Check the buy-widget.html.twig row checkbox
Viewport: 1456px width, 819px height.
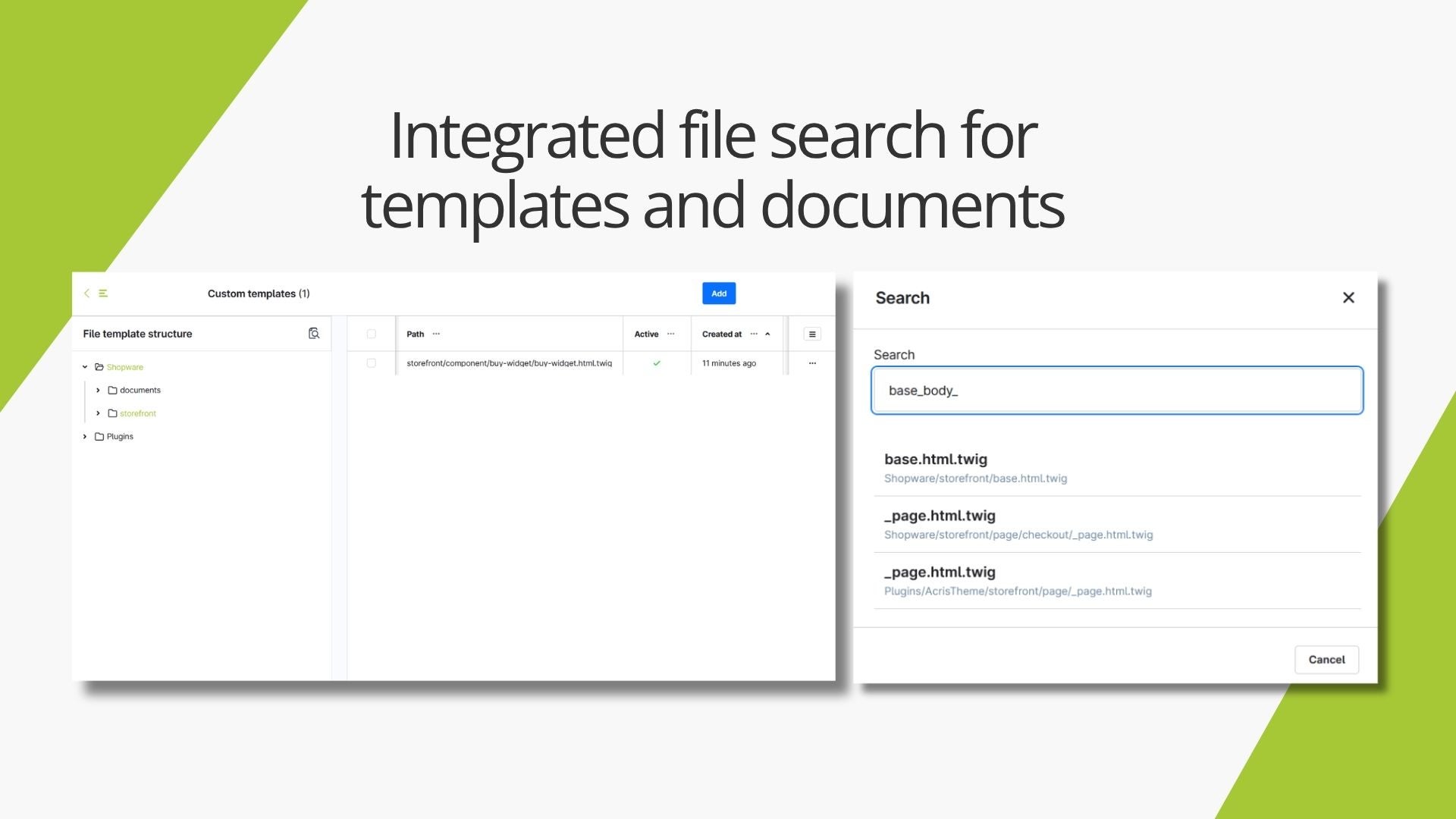tap(371, 363)
